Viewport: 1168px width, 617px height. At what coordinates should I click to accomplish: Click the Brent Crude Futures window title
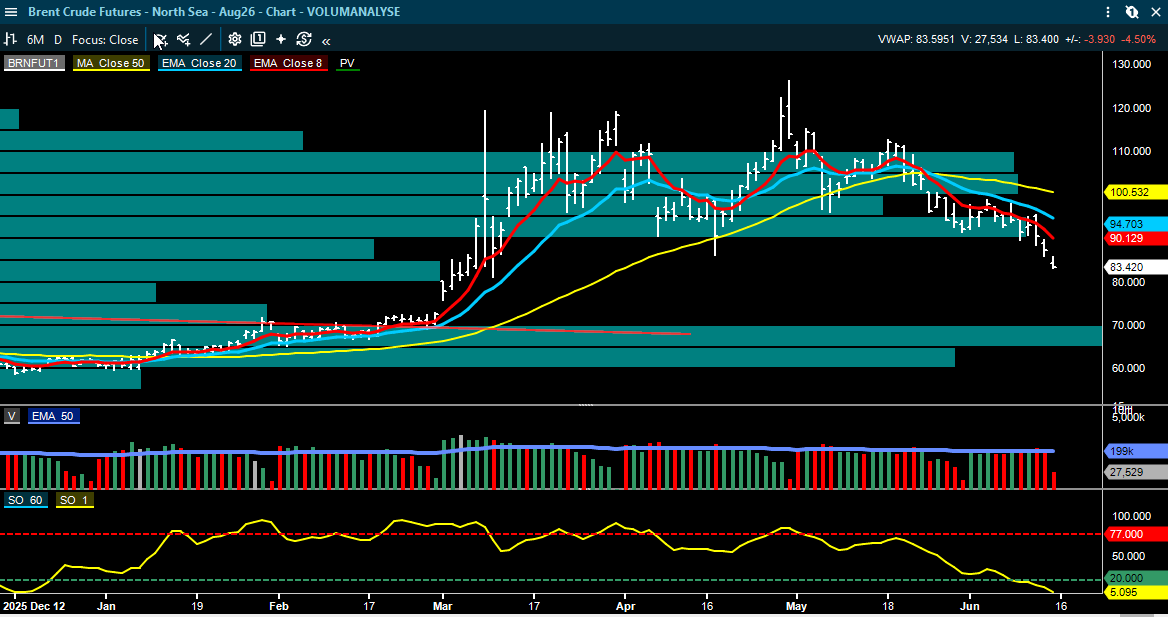click(214, 12)
